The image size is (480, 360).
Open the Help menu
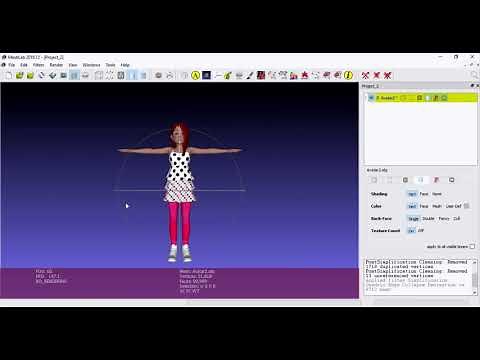point(125,65)
